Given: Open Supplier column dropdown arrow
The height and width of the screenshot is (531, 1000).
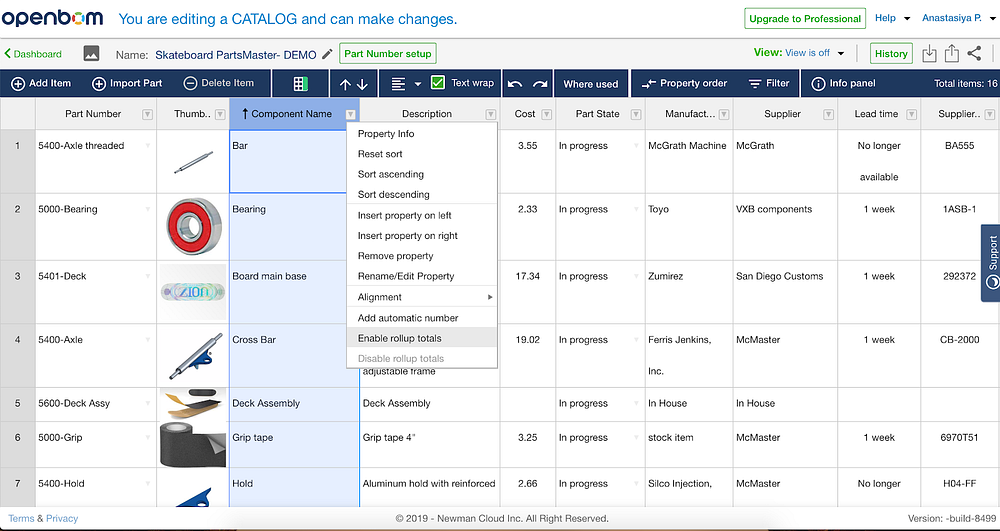Looking at the screenshot, I should 828,115.
